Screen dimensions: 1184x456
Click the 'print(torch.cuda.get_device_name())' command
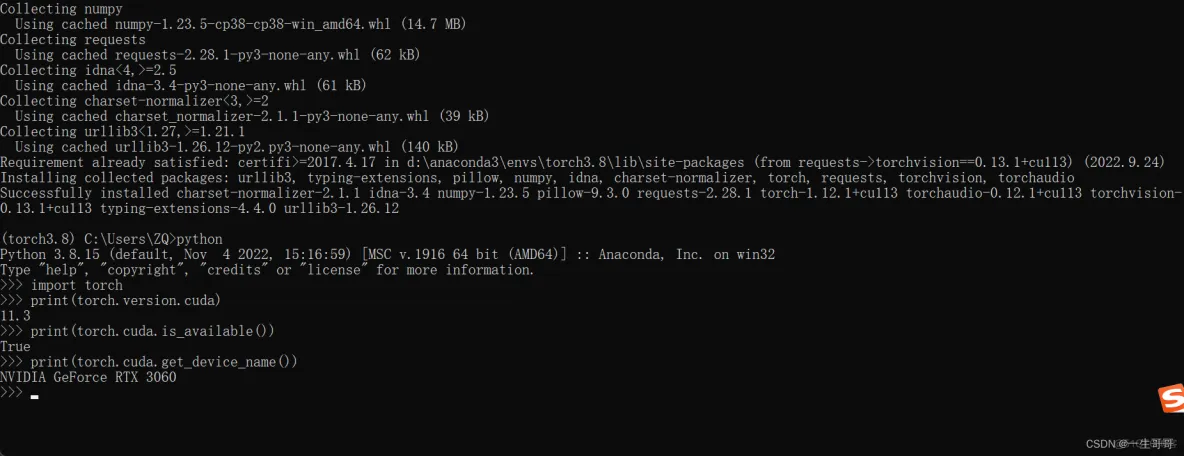(149, 362)
